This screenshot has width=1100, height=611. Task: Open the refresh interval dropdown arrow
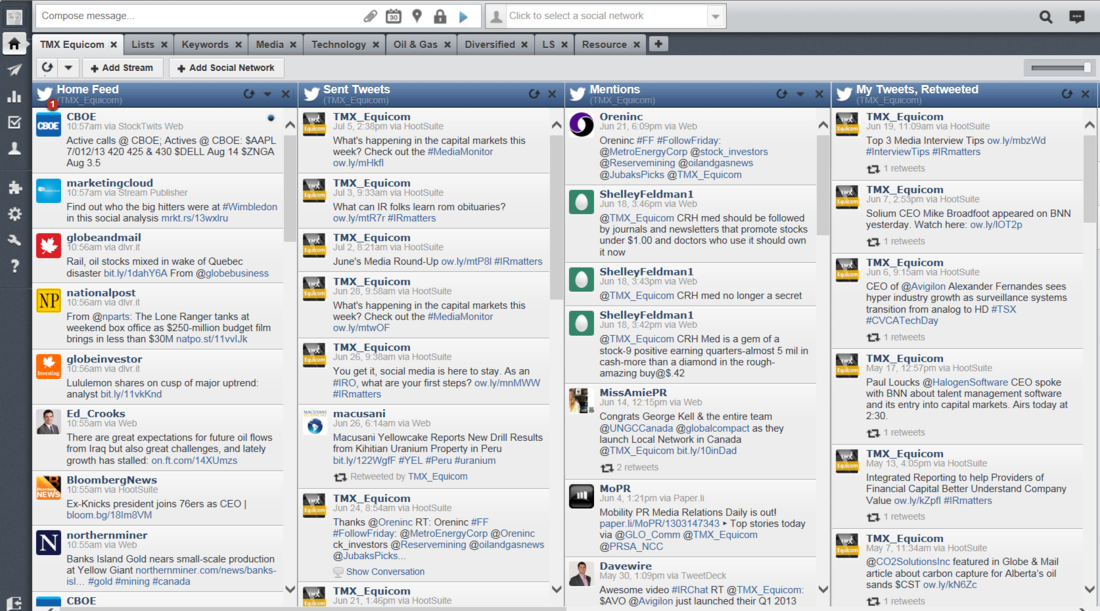[x=68, y=67]
